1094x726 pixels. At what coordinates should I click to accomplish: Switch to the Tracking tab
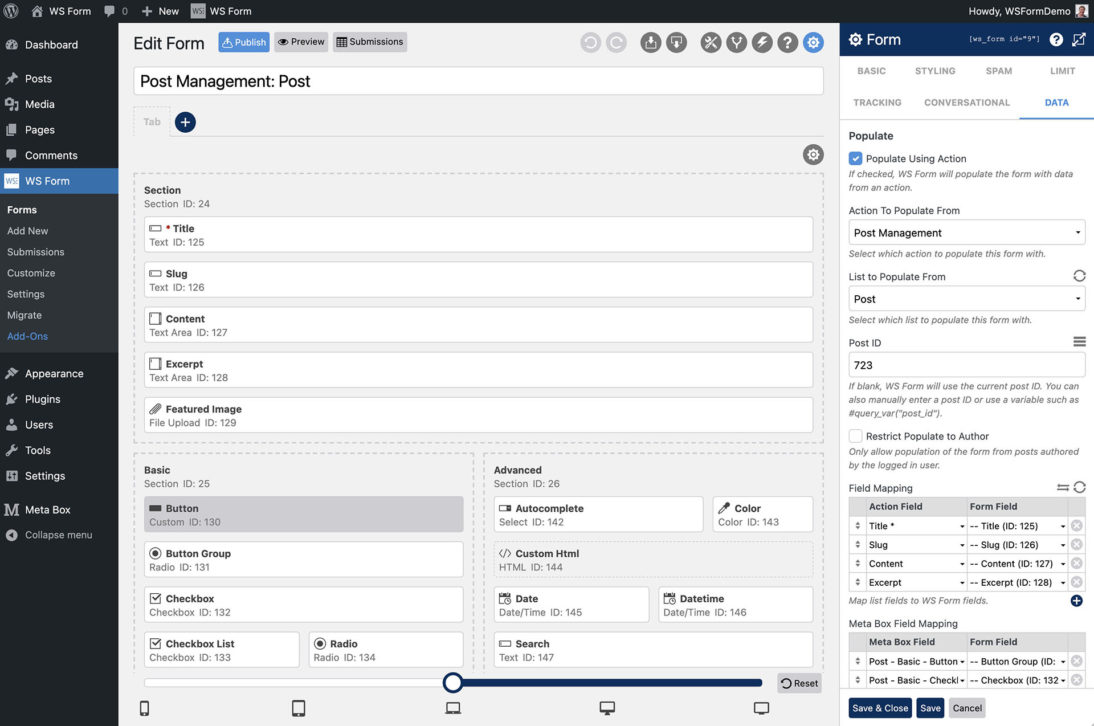[877, 103]
